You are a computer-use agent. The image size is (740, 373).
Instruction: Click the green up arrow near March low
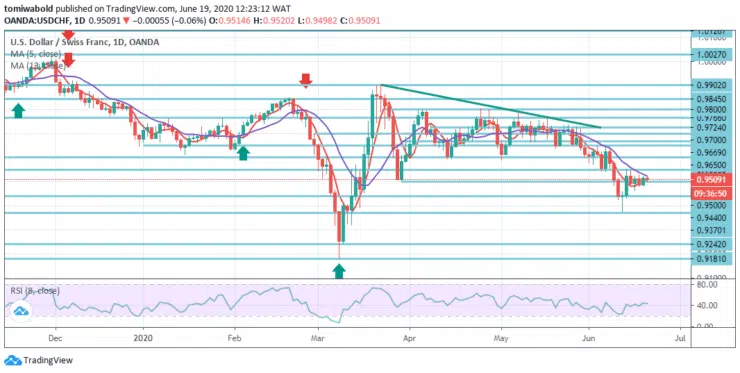(339, 271)
